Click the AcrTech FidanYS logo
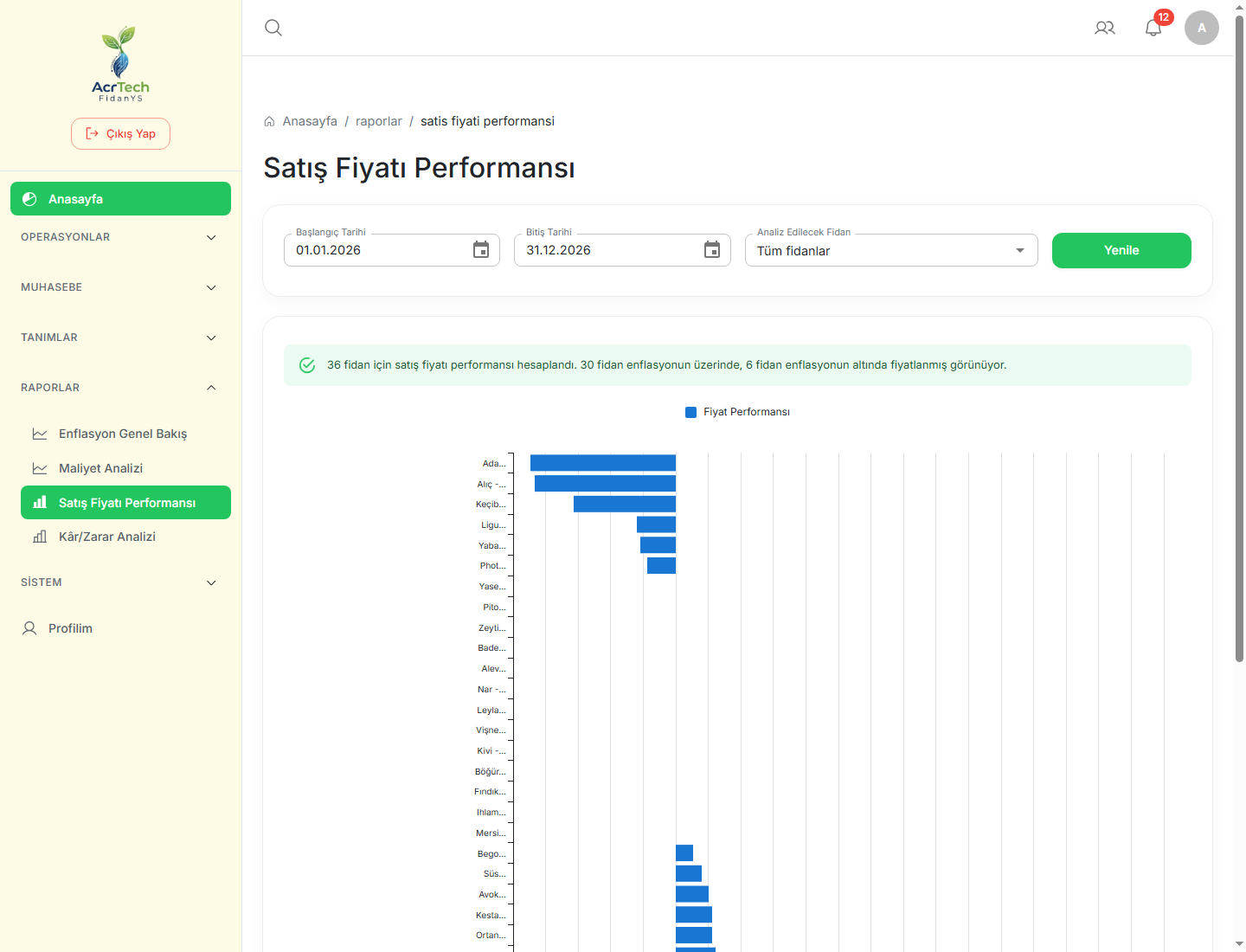Image resolution: width=1246 pixels, height=952 pixels. pyautogui.click(x=121, y=64)
